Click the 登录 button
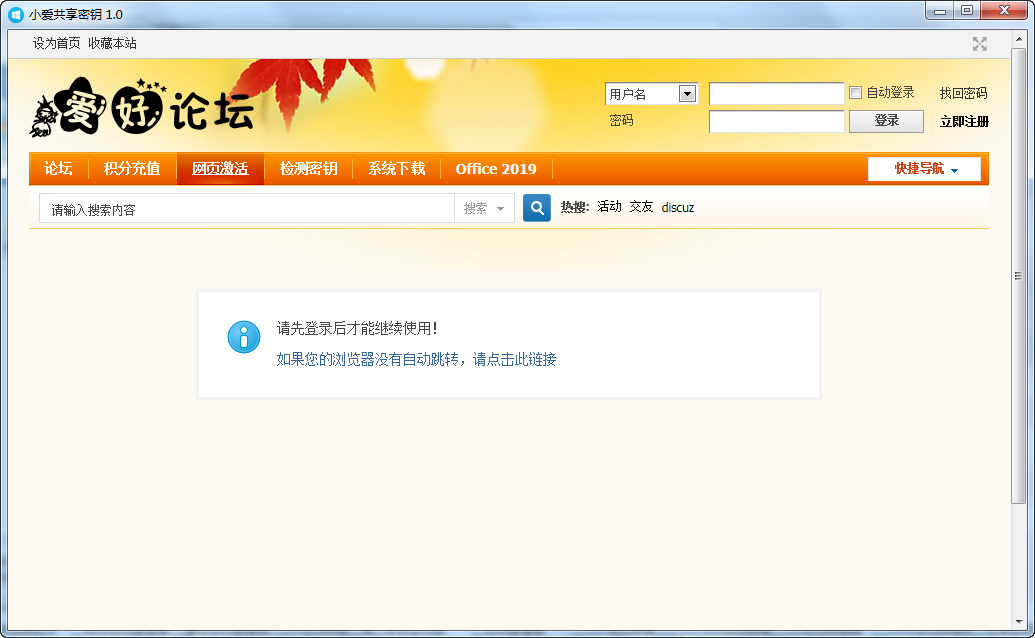 coord(886,121)
